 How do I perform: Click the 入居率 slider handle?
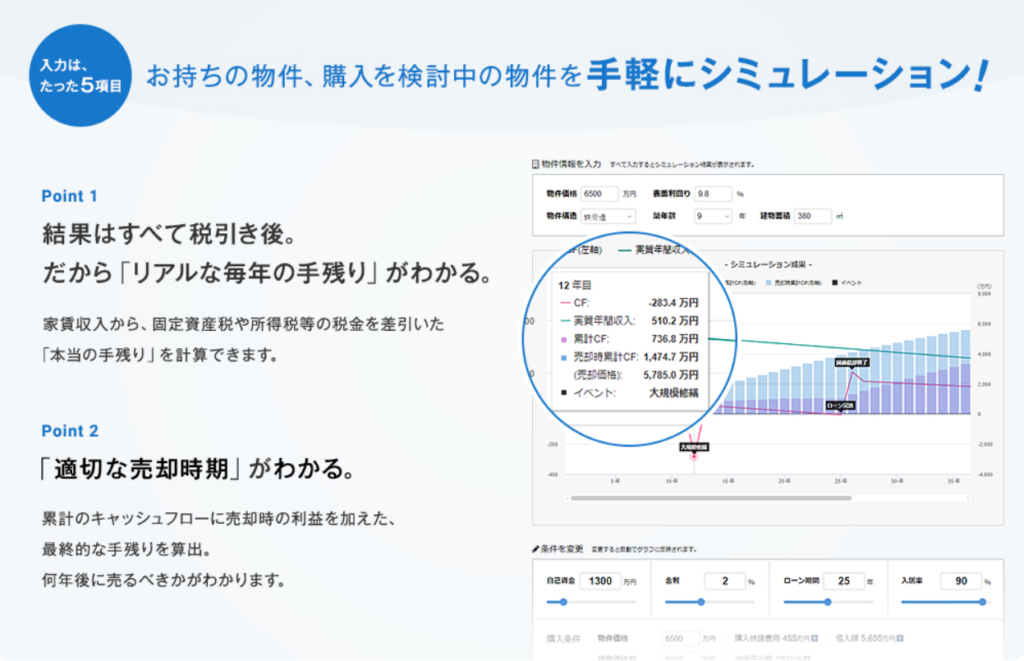982,602
